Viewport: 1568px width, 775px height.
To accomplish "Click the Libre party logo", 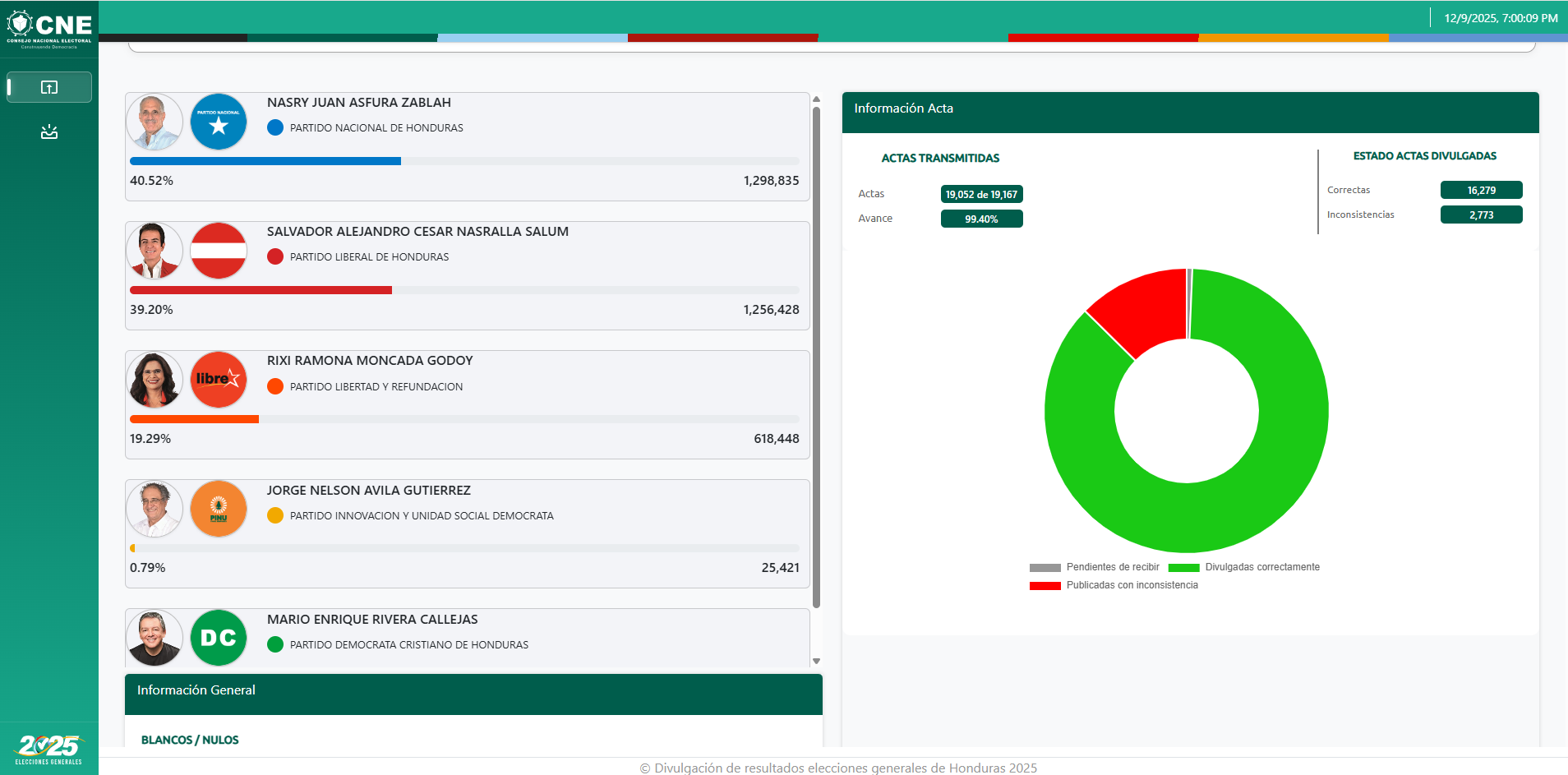I will coord(219,380).
